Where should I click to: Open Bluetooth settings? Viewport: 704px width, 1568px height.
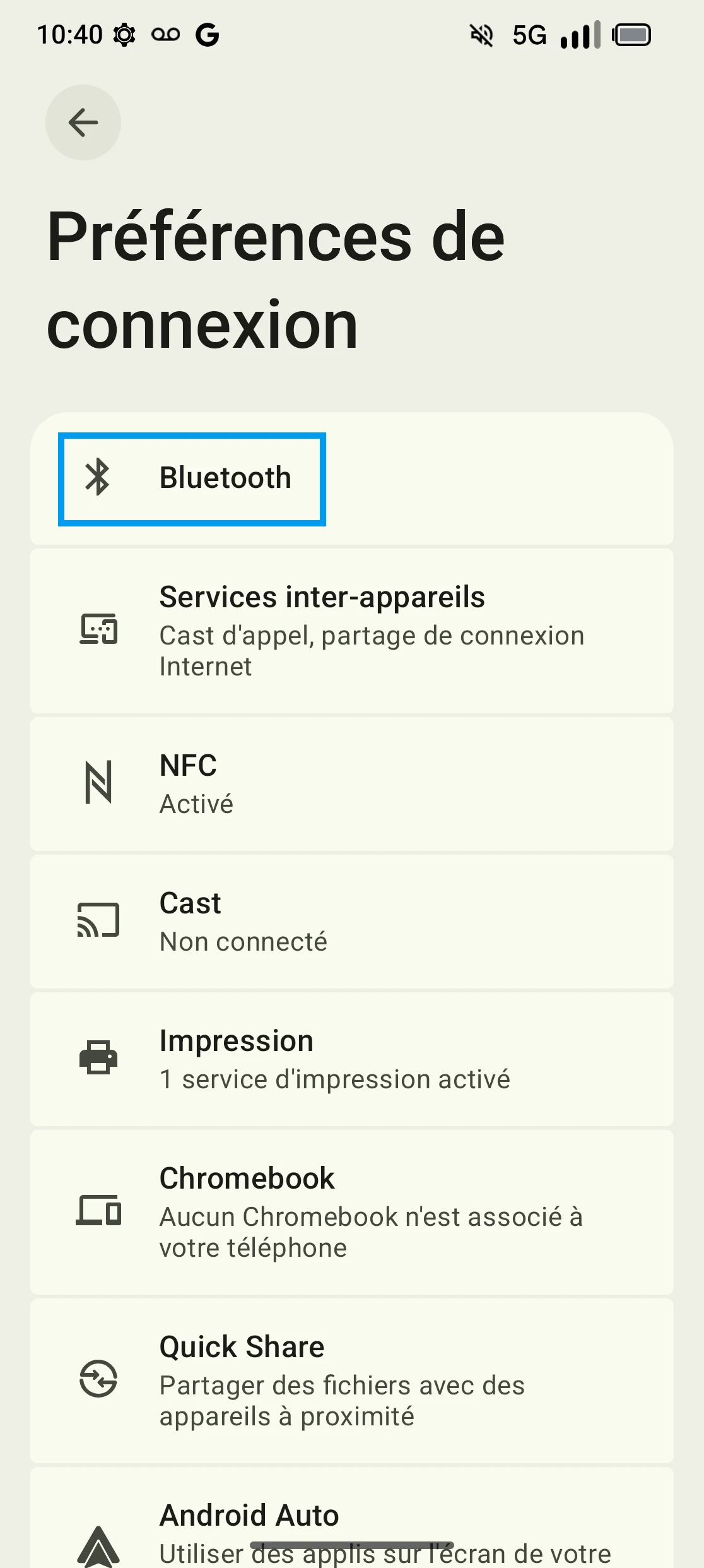coord(225,478)
